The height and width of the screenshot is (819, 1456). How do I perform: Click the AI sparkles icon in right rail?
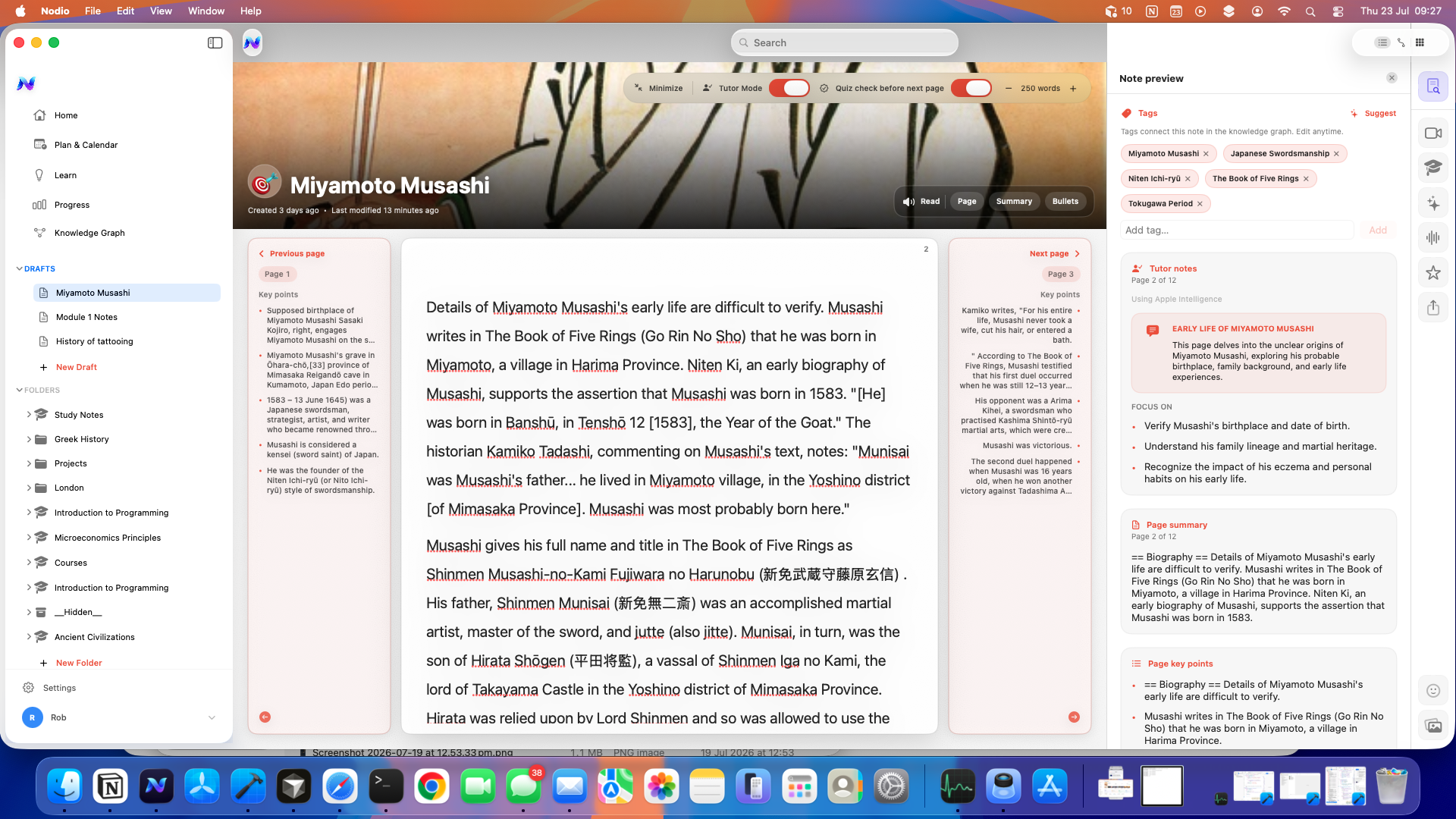click(x=1432, y=202)
